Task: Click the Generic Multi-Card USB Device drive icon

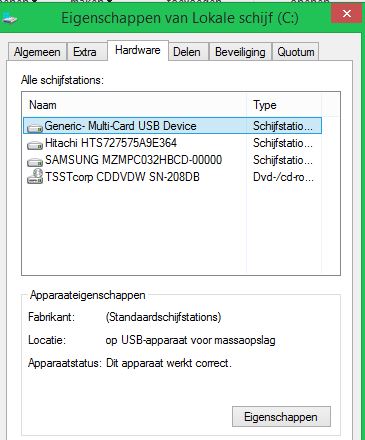Action: 35,127
